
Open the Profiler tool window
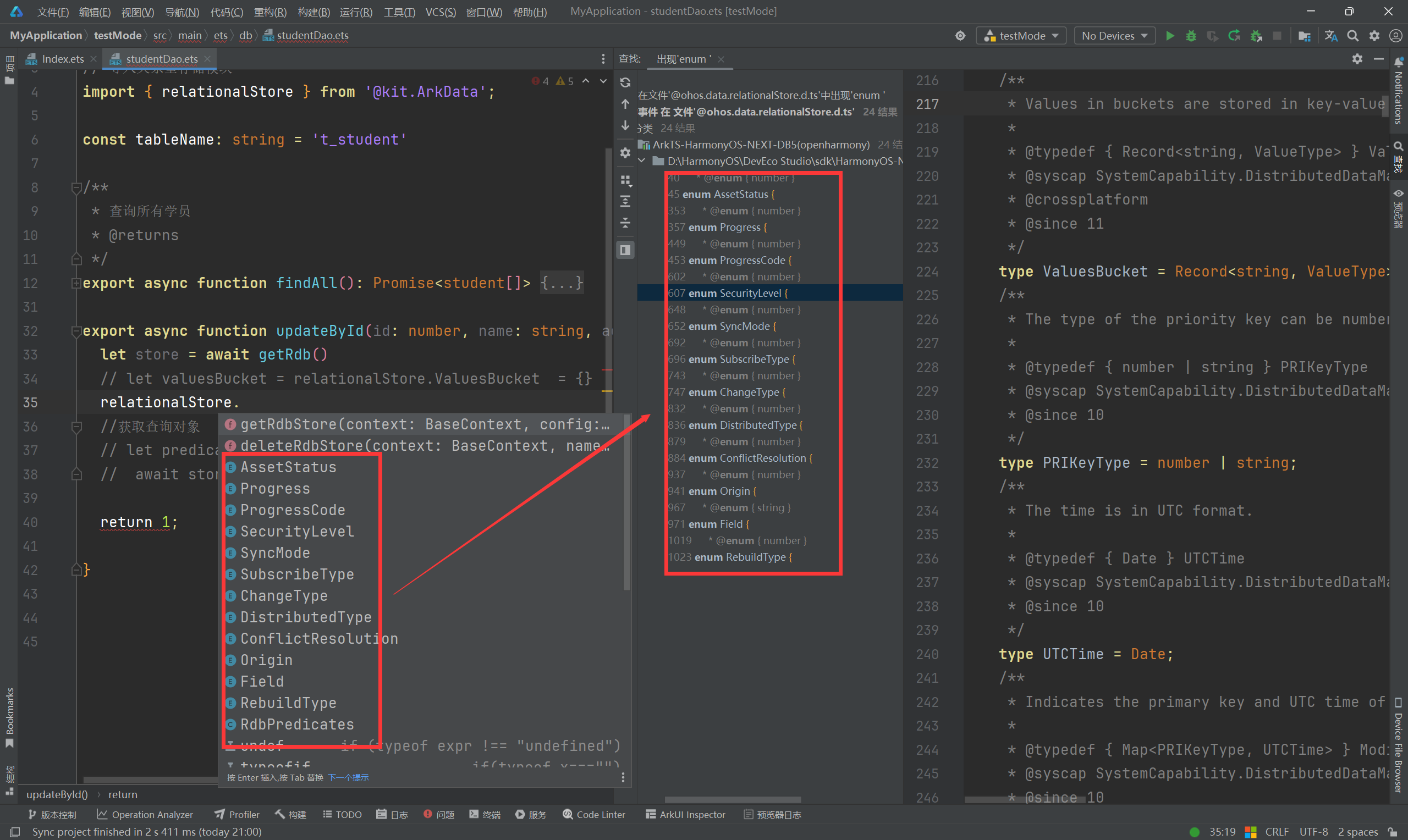(x=237, y=815)
